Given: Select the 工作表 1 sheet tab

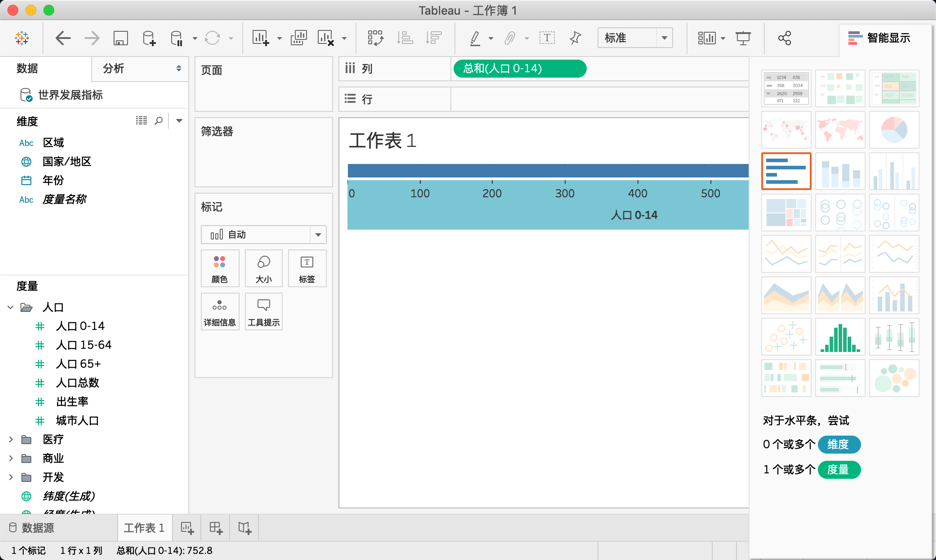Looking at the screenshot, I should click(x=144, y=528).
